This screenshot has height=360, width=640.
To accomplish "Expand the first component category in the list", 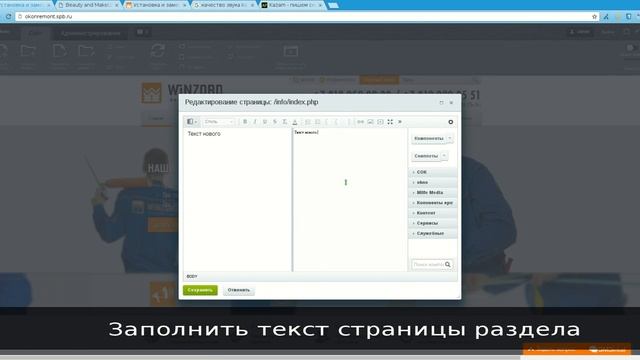I will coord(433,172).
